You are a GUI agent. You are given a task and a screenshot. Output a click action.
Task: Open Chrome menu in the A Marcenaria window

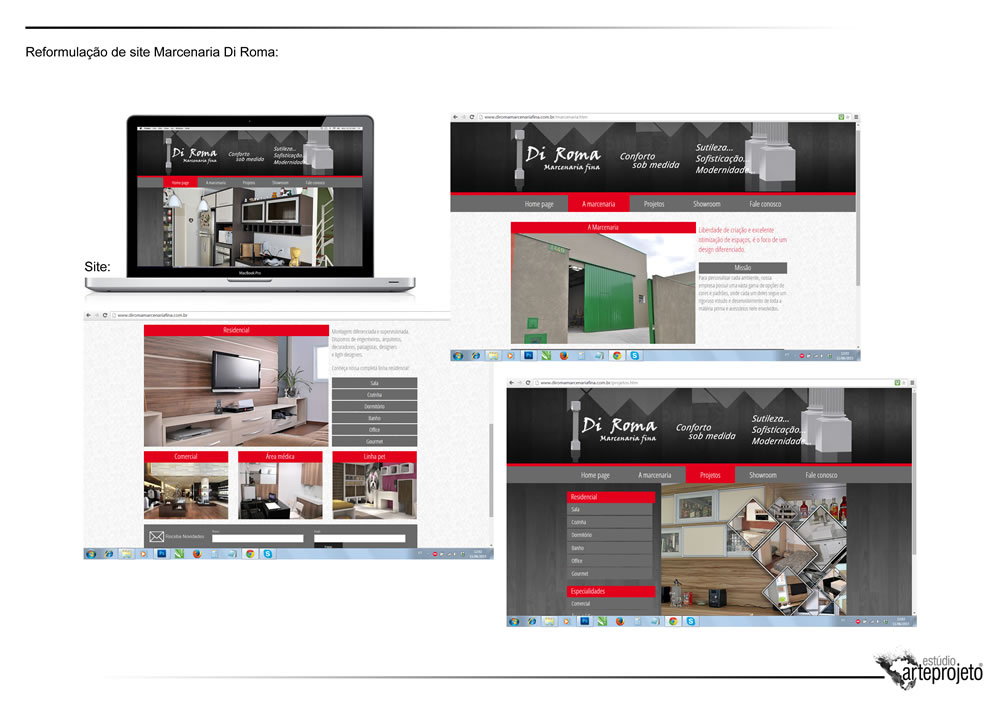[x=856, y=117]
